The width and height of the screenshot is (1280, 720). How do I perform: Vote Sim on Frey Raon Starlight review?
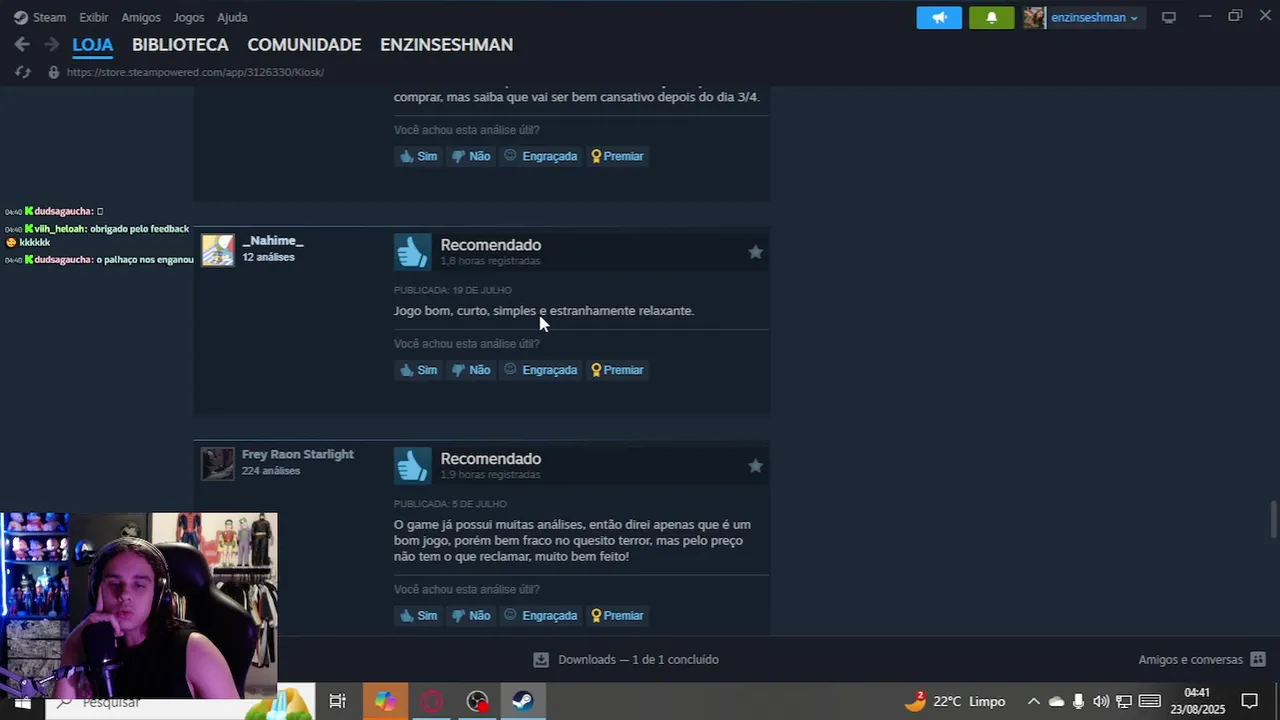[418, 616]
